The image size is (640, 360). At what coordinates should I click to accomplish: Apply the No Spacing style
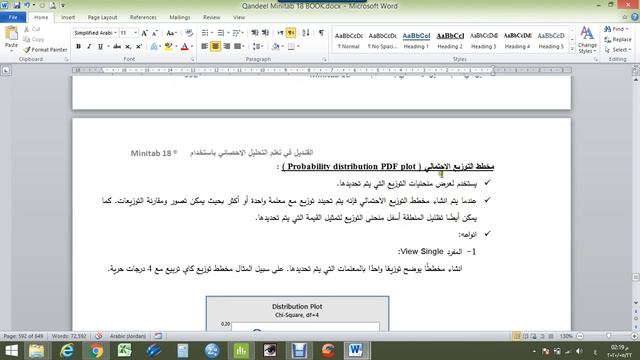pos(382,40)
